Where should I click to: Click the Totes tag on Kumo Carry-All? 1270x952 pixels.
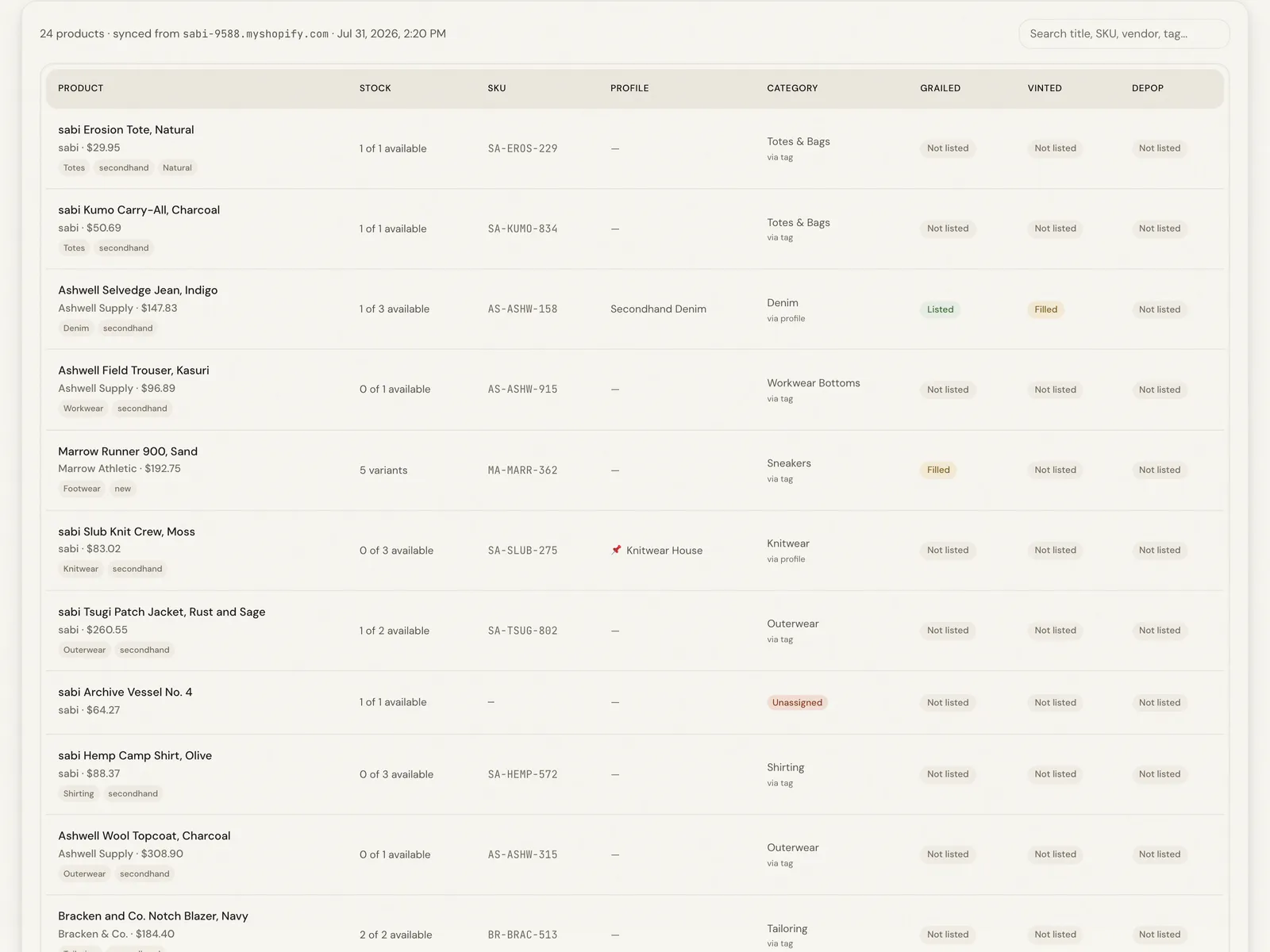(74, 248)
